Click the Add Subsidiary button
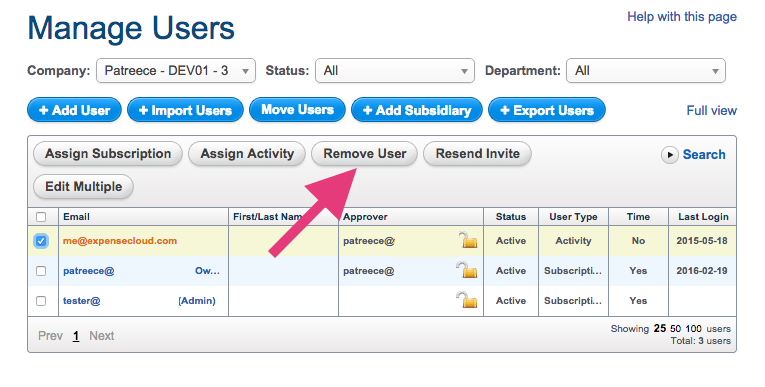The height and width of the screenshot is (387, 765). (x=417, y=110)
